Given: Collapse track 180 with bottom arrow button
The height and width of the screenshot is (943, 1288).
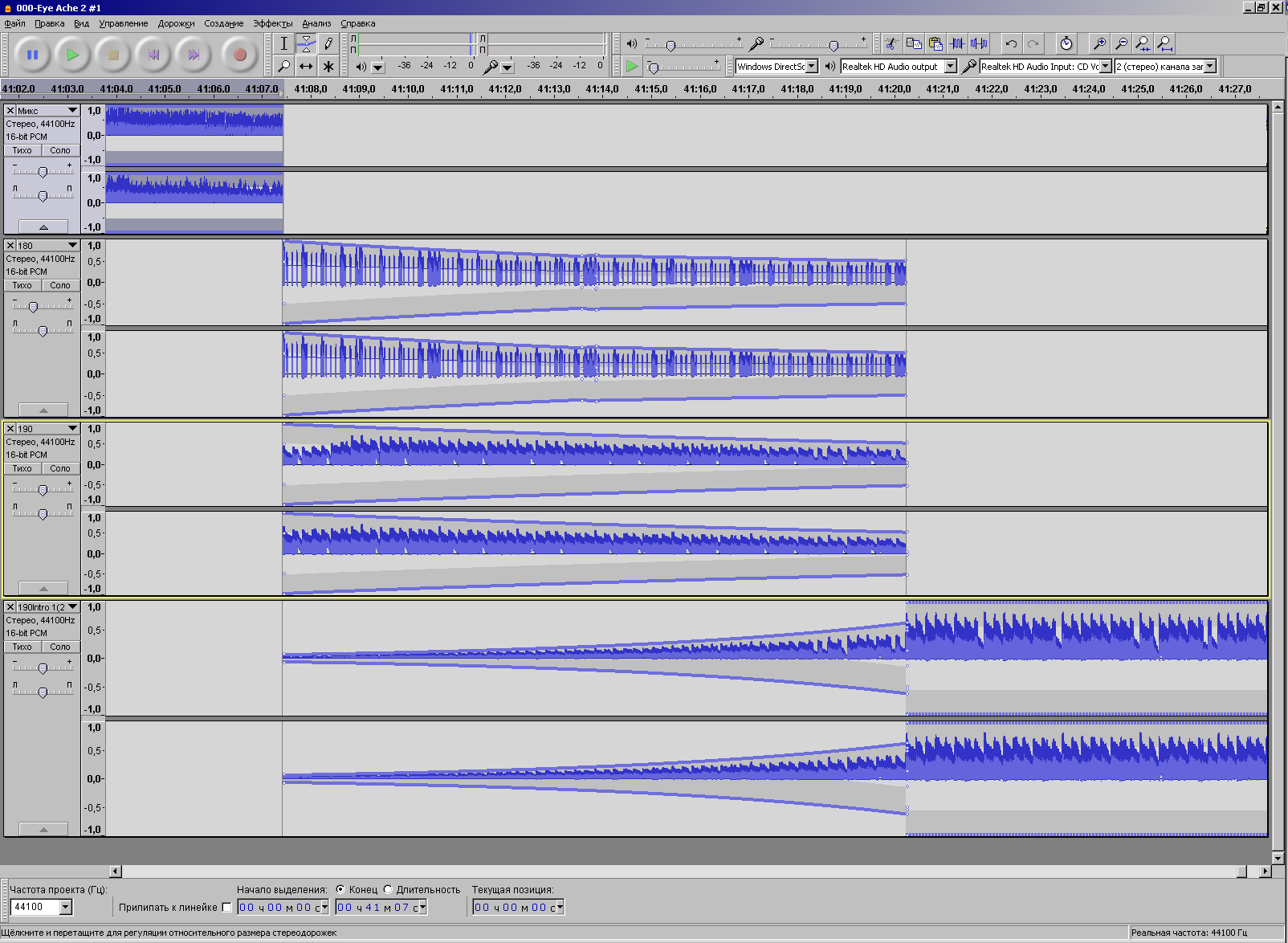Looking at the screenshot, I should click(43, 410).
